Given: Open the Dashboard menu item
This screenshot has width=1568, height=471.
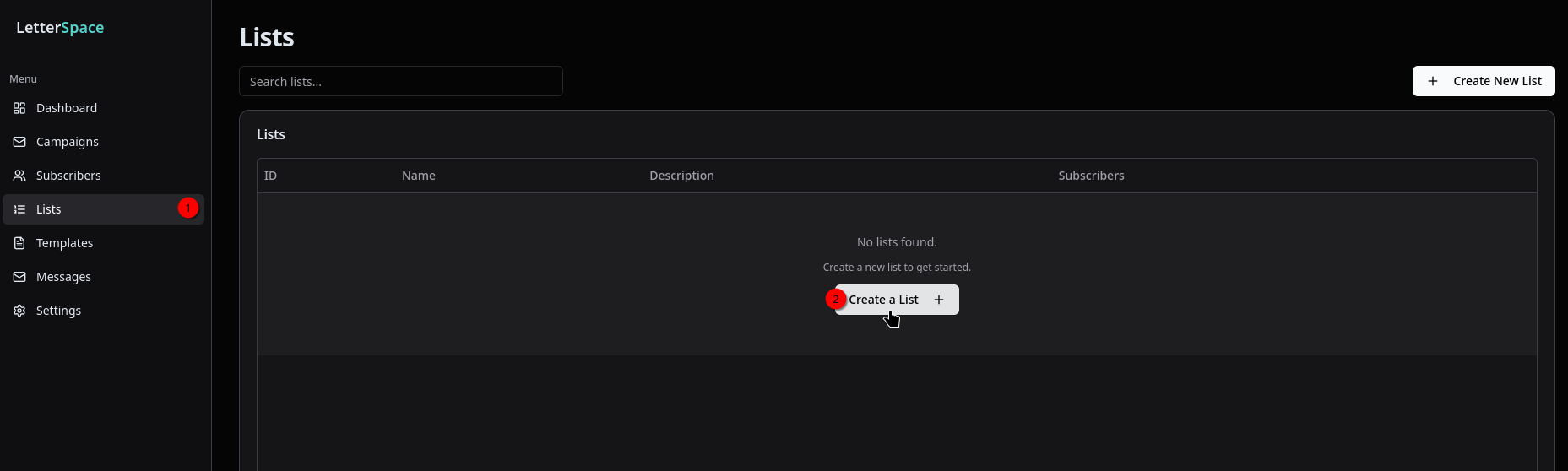Looking at the screenshot, I should [103, 108].
